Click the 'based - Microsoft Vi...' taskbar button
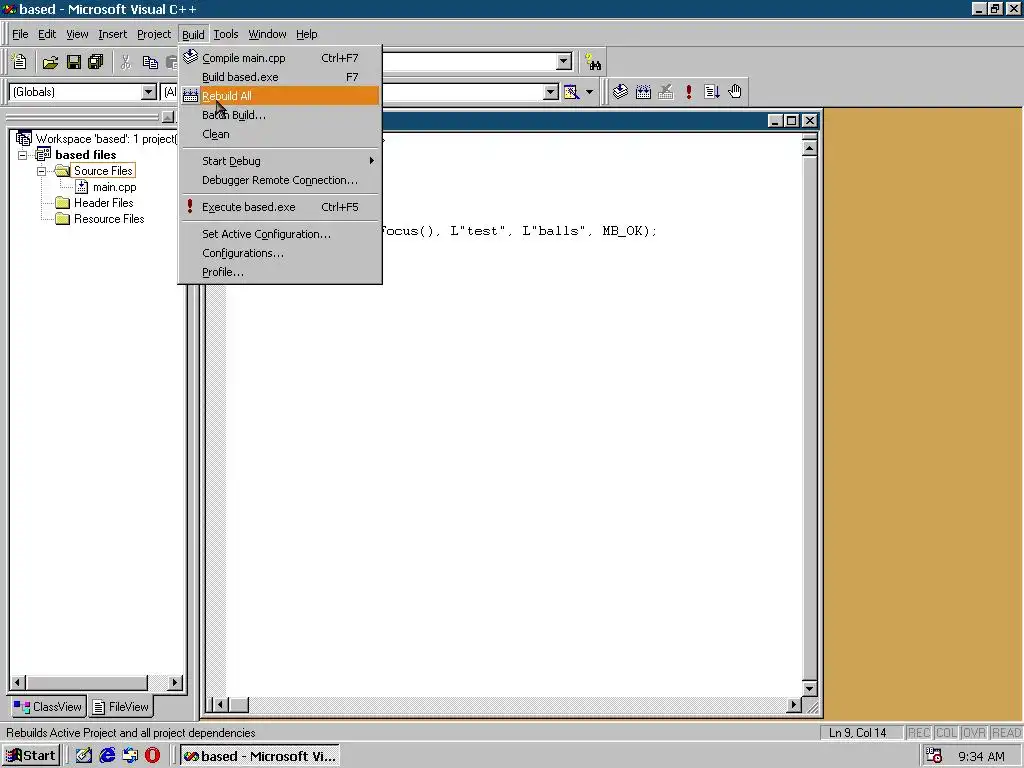The width and height of the screenshot is (1024, 768). tap(260, 756)
